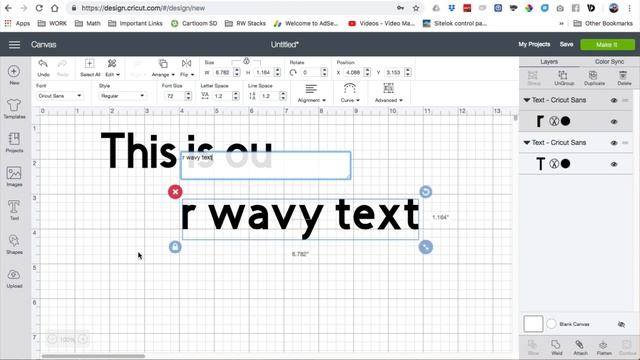Open the Edit dropdown

(112, 68)
